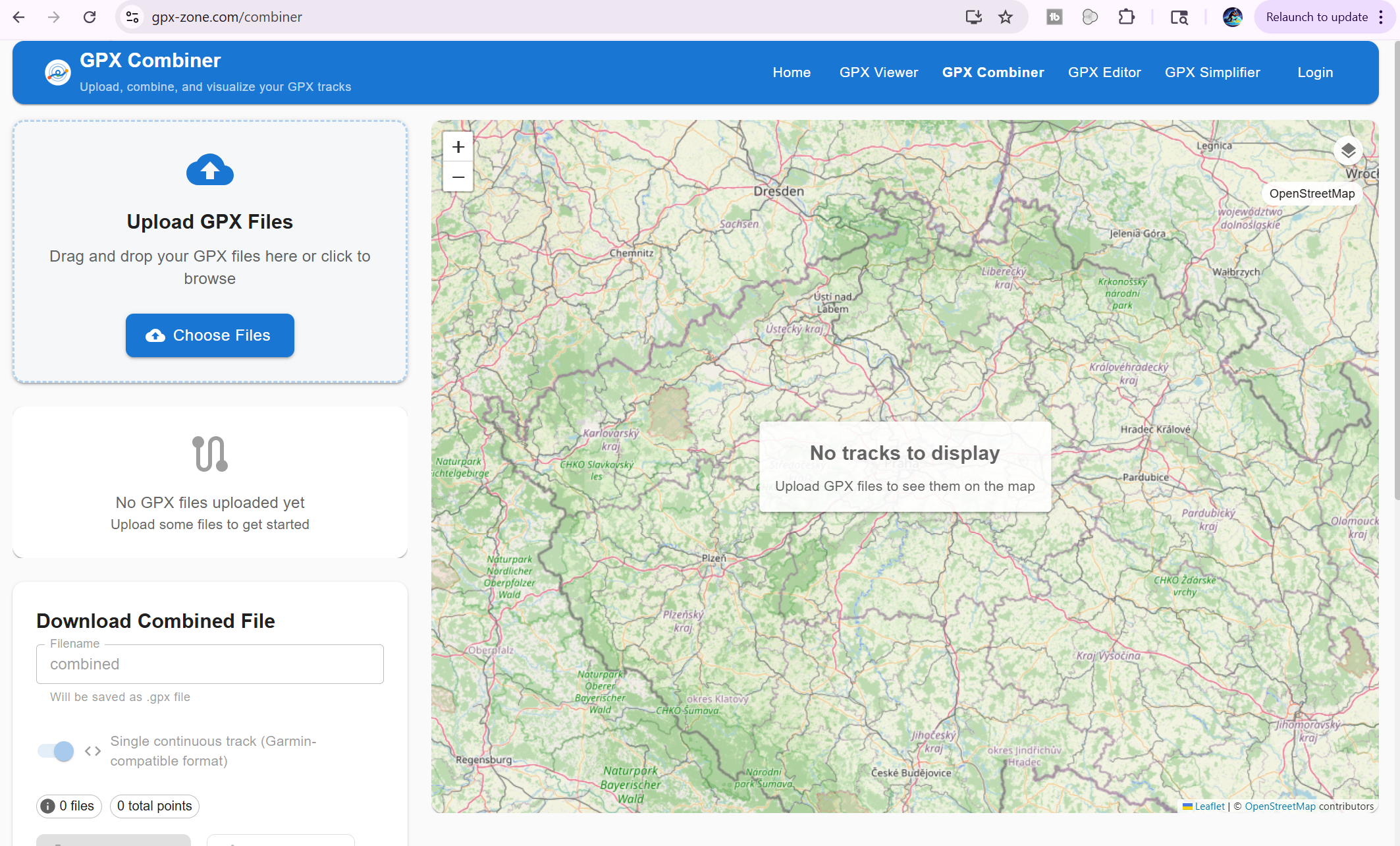Click Hradec Králové label on map
Viewport: 1400px width, 846px height.
pyautogui.click(x=1156, y=430)
